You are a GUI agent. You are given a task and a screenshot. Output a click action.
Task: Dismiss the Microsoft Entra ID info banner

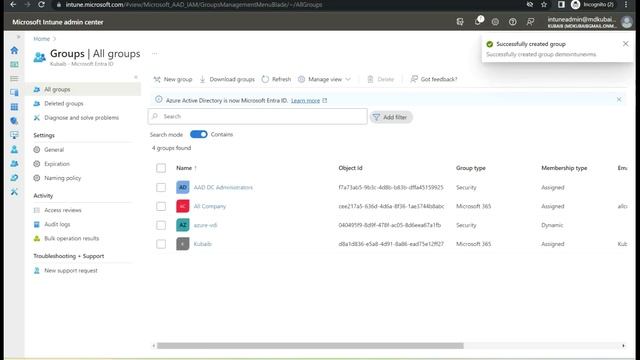(619, 99)
